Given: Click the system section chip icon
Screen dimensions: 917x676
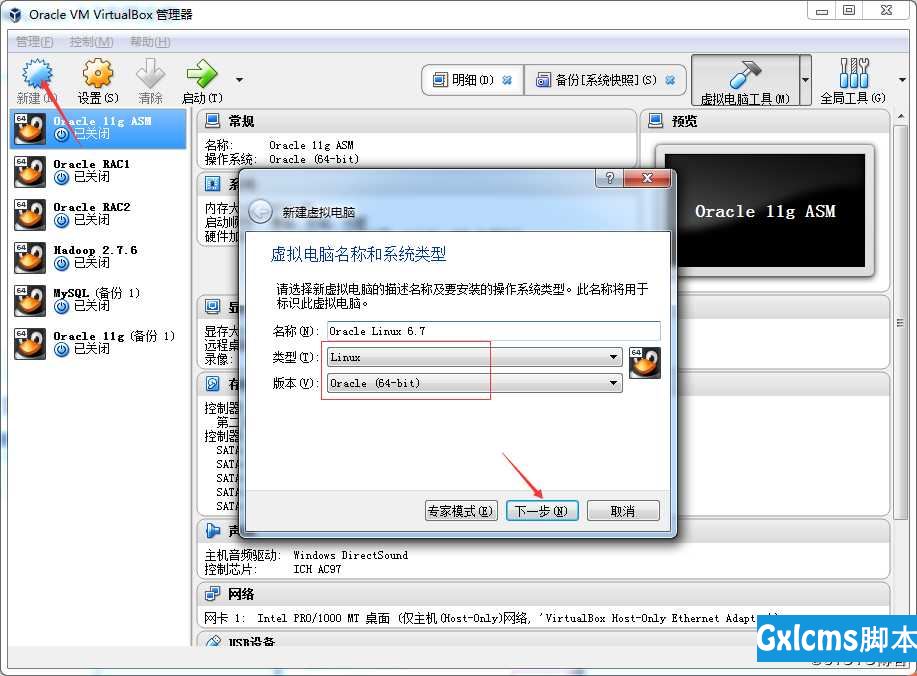Looking at the screenshot, I should [212, 184].
